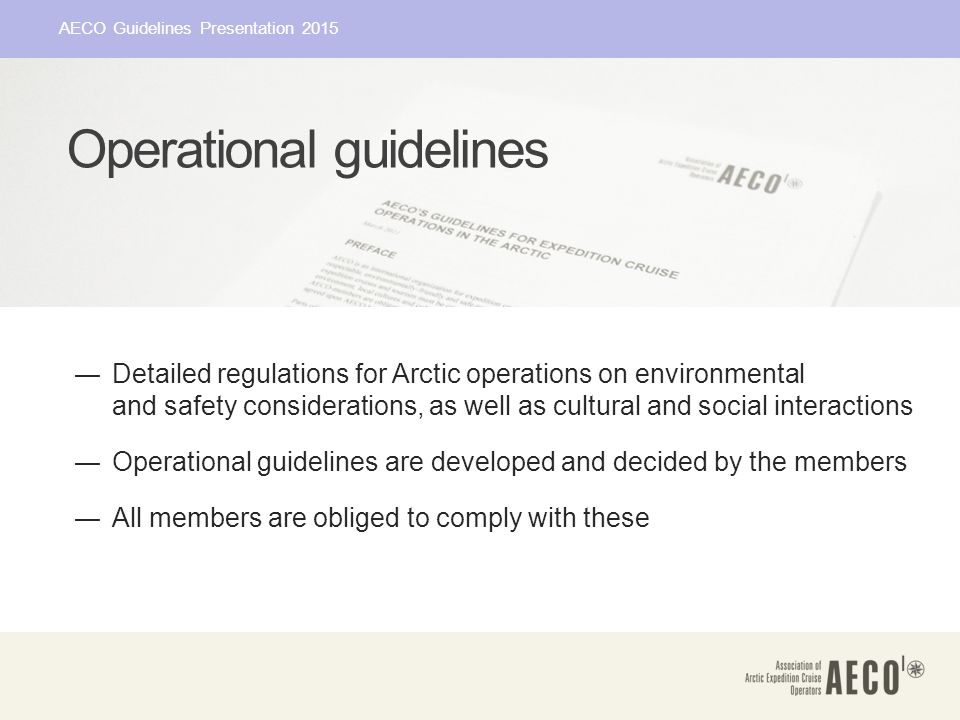The image size is (960, 720).
Task: Click the "AECO Guidelines Presentation 2015" header text
Action: click(x=198, y=28)
